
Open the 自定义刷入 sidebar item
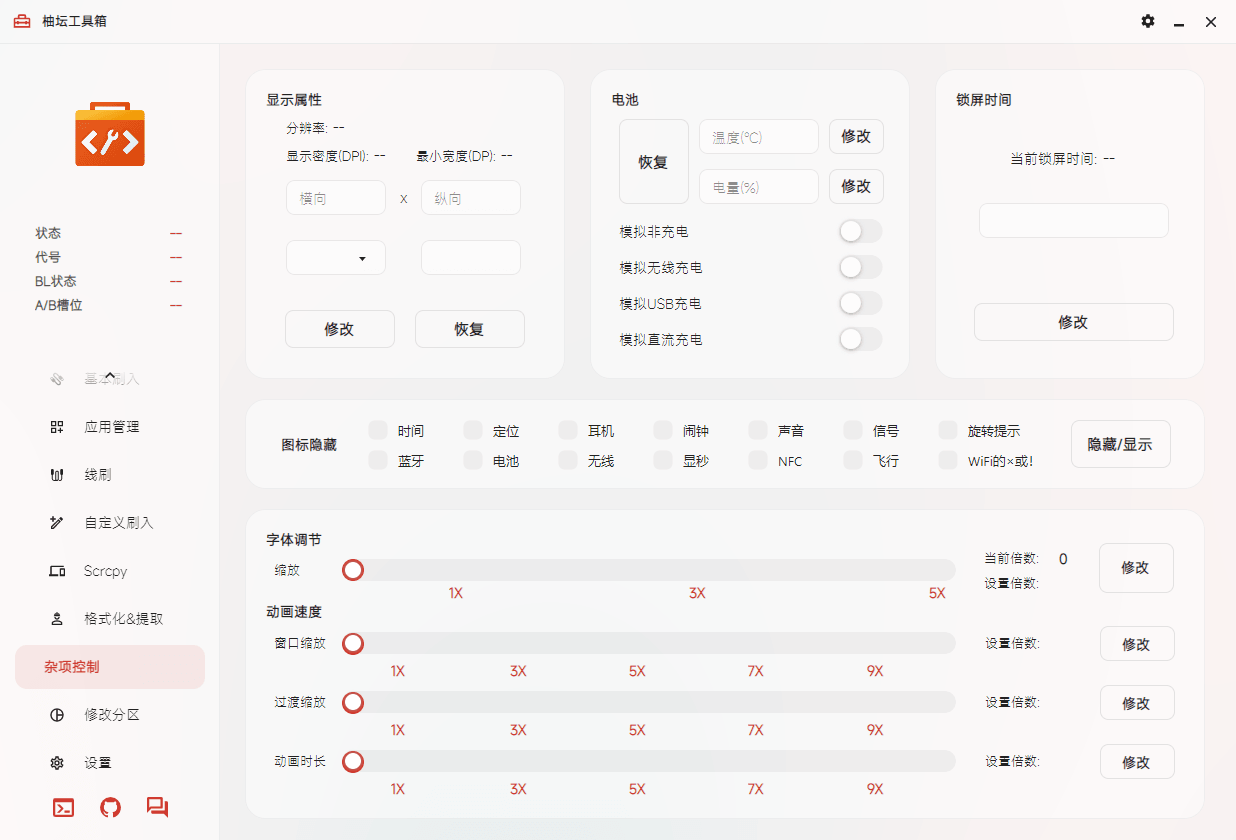[118, 523]
